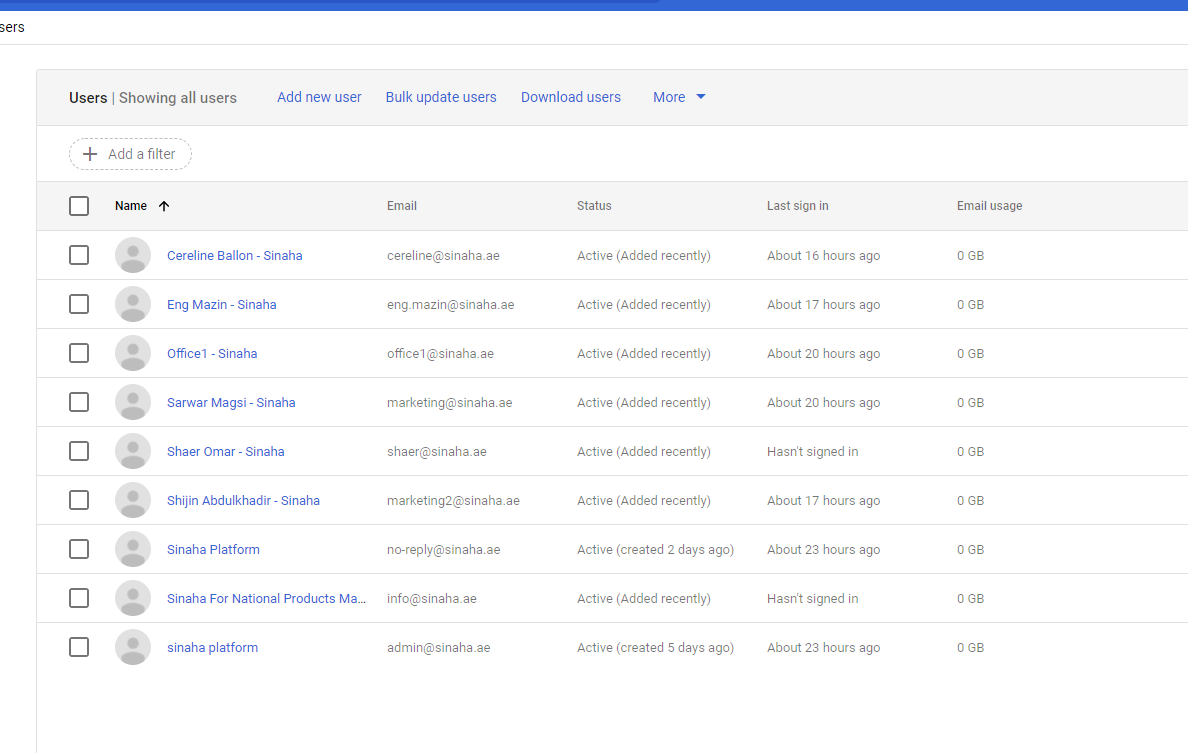1188x753 pixels.
Task: Click email marketing2@sinaha.ae
Action: tap(453, 500)
